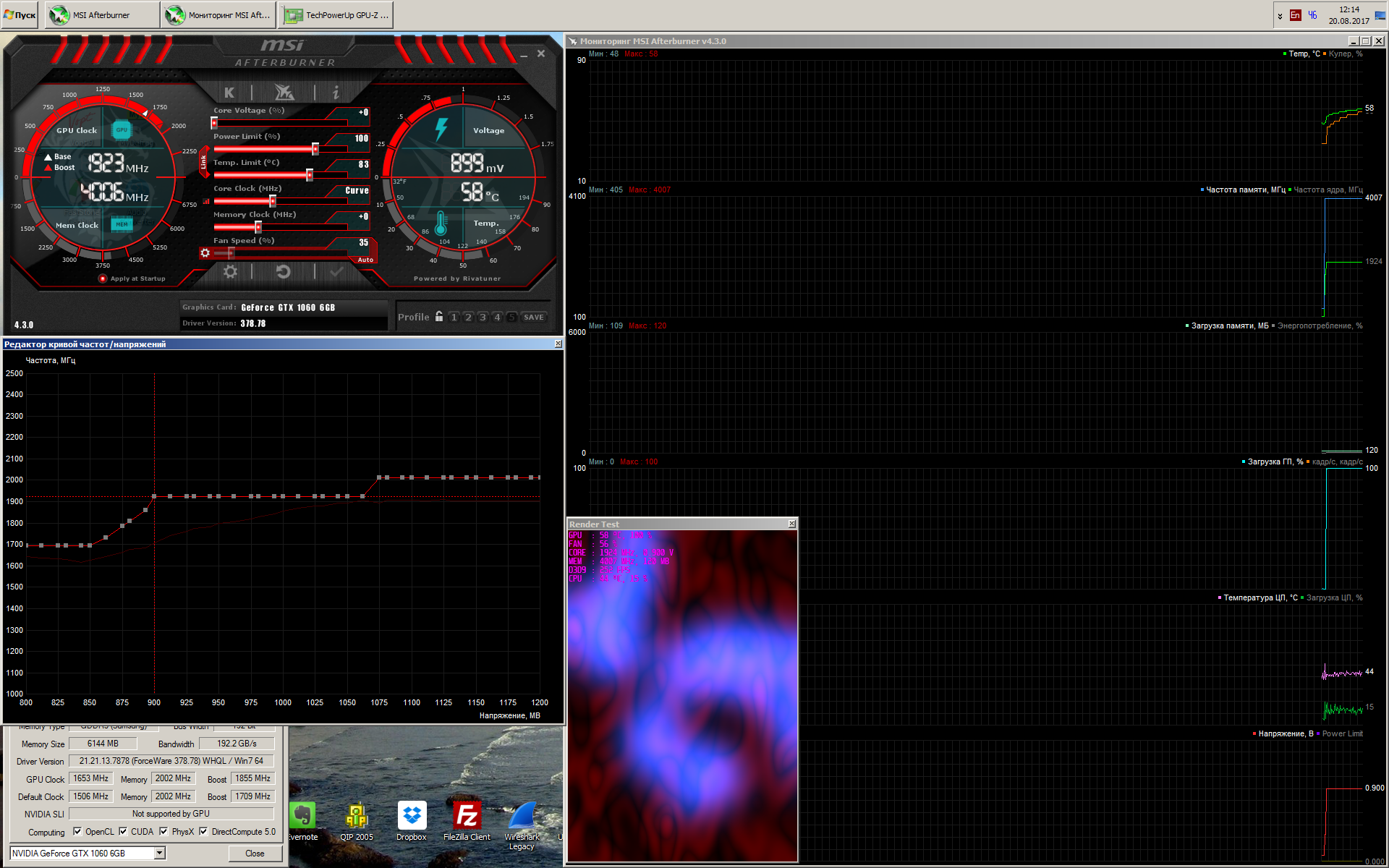
Task: Open the system tray language indicator
Action: coord(1295,15)
